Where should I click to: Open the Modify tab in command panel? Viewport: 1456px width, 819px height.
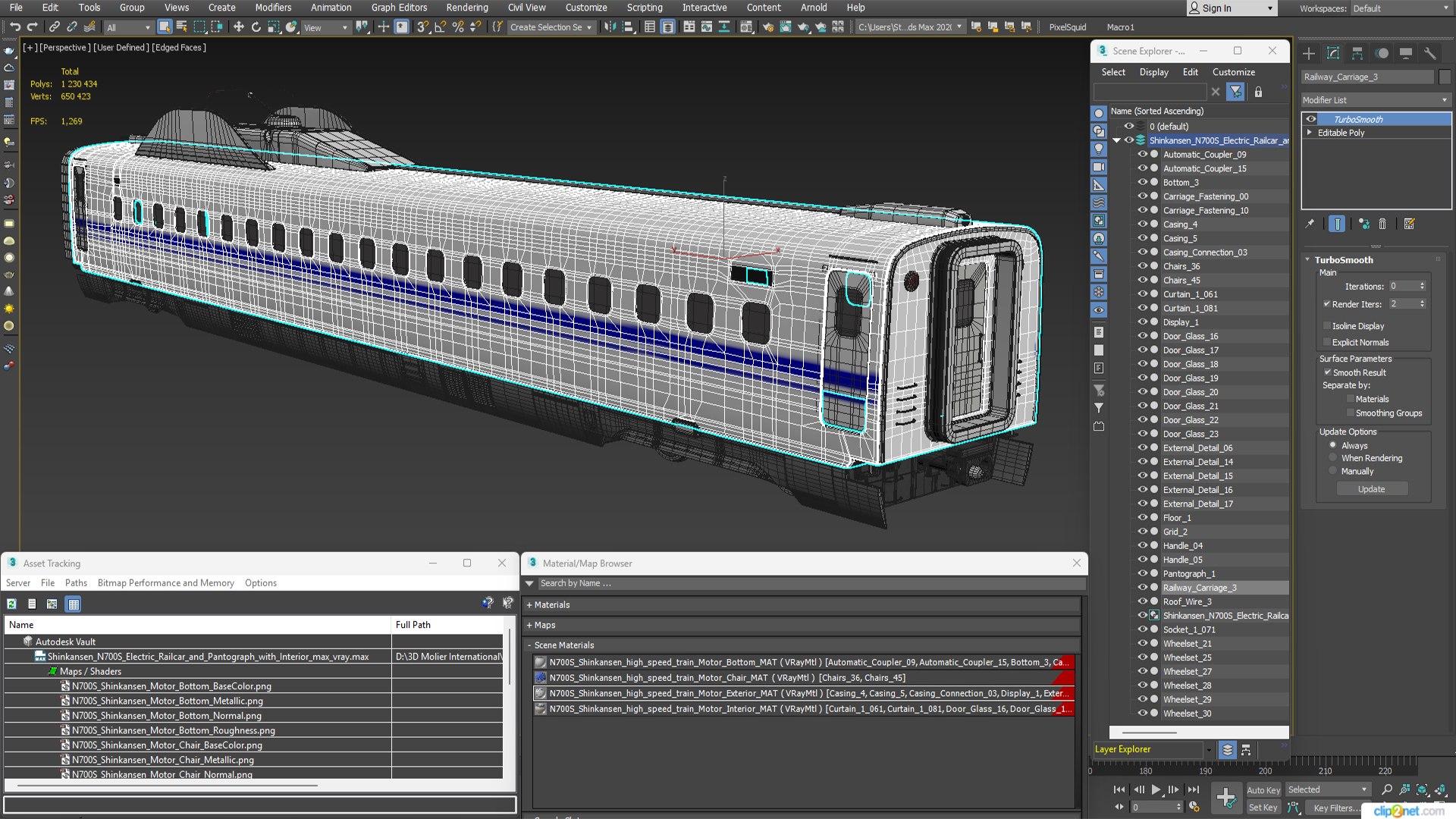1333,53
